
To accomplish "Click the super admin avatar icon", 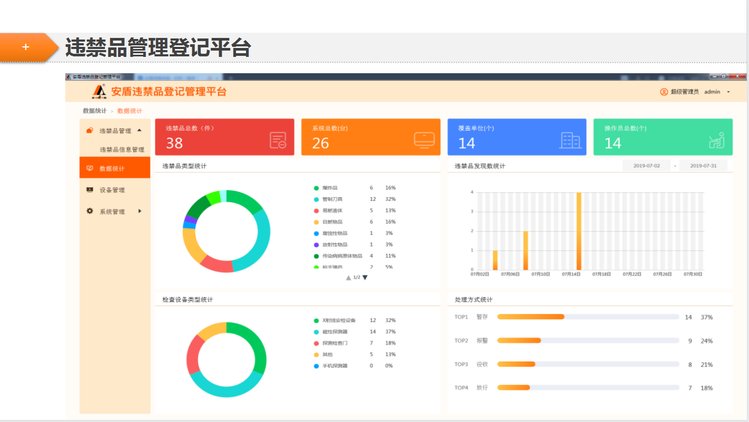I will (x=663, y=92).
